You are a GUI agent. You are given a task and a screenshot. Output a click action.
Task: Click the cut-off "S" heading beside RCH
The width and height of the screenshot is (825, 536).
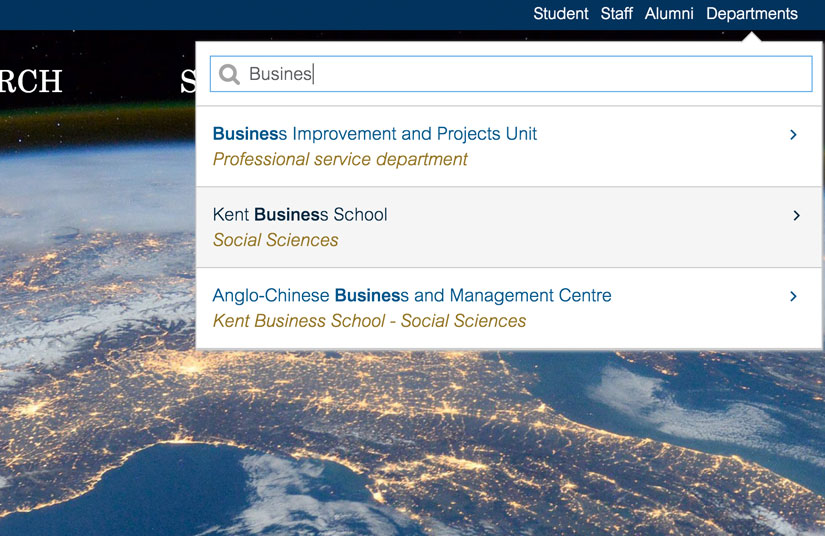coord(187,81)
